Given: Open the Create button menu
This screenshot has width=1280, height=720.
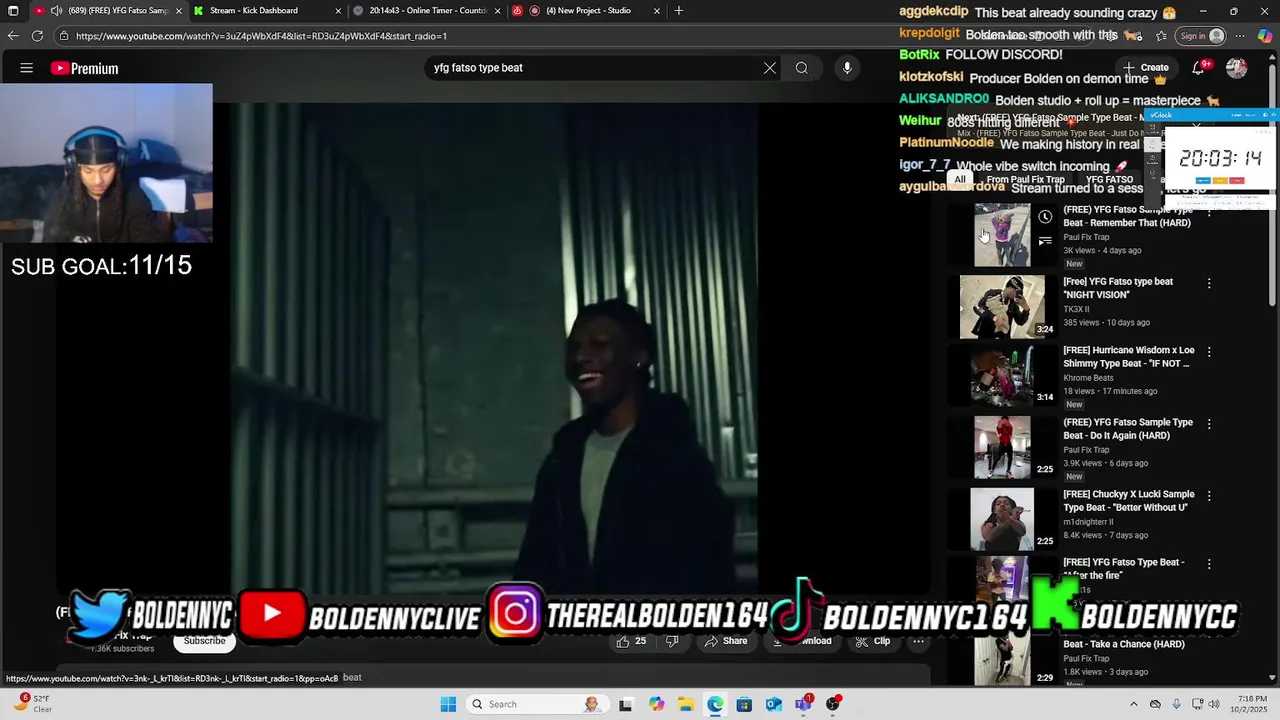Looking at the screenshot, I should [1146, 68].
